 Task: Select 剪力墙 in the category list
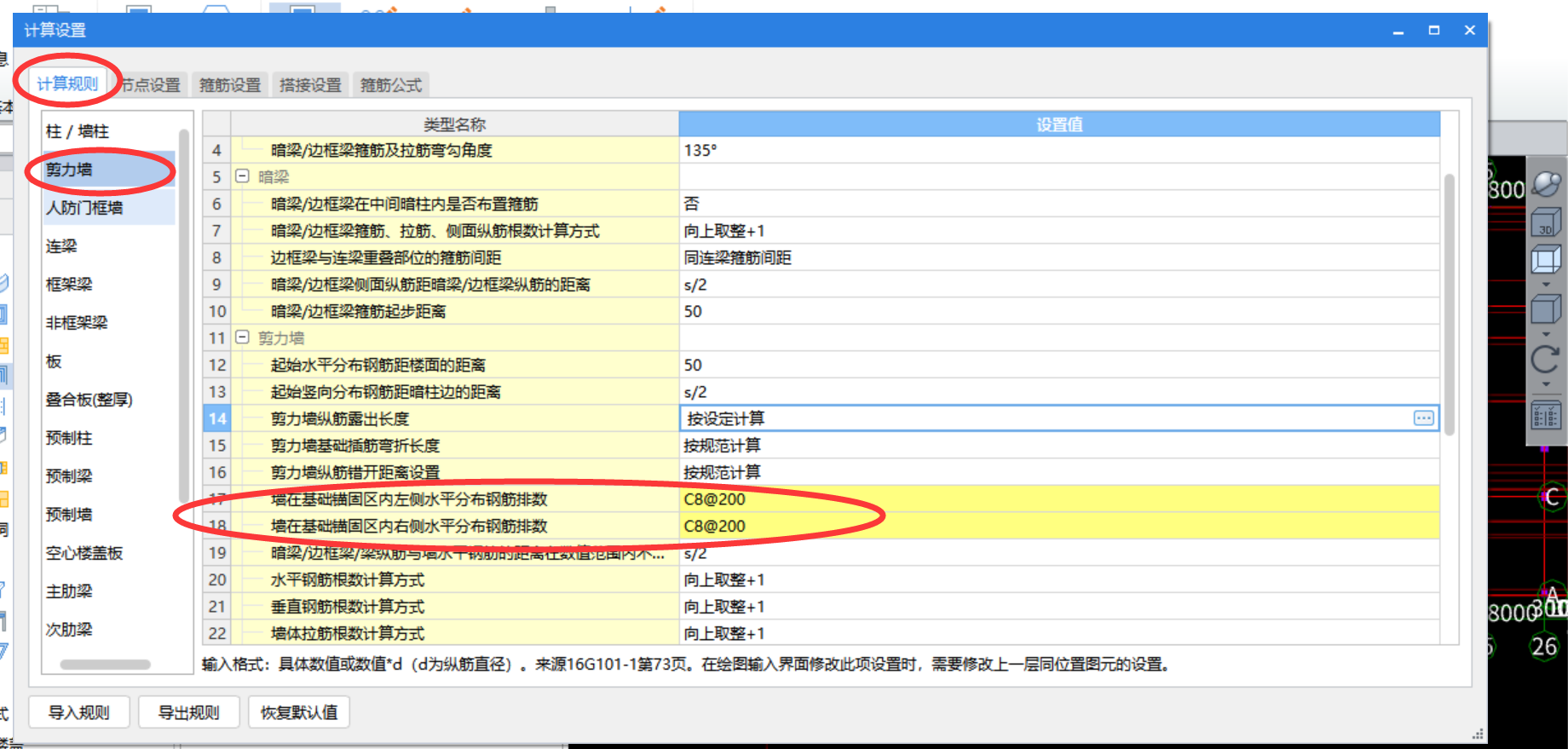click(109, 170)
